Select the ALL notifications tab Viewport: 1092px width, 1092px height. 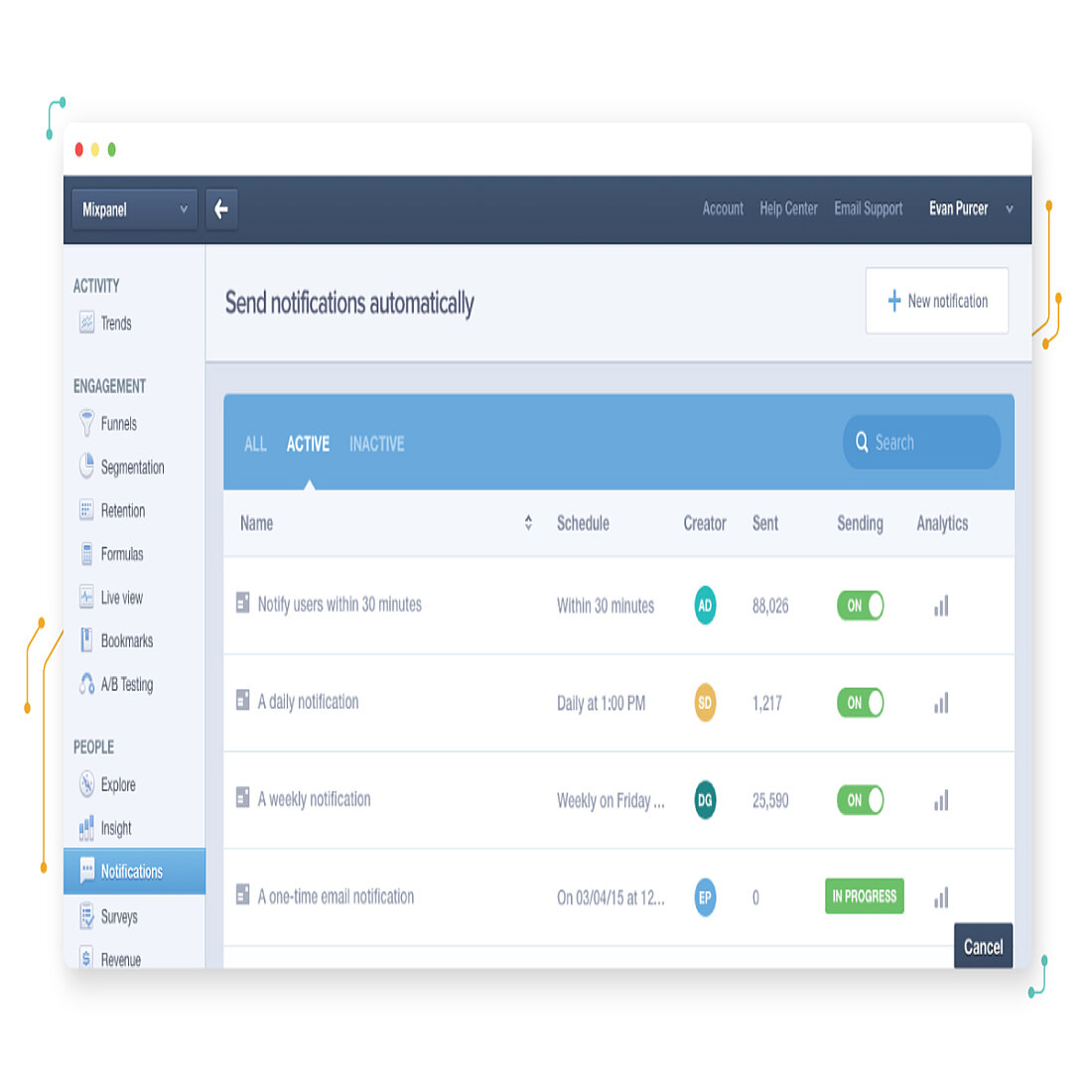(255, 444)
